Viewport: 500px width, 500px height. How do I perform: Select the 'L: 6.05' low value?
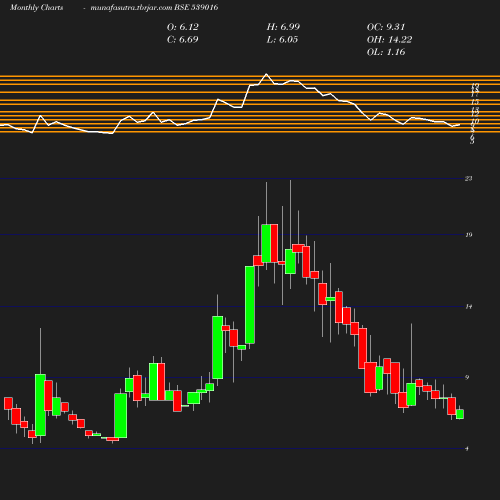coord(282,40)
